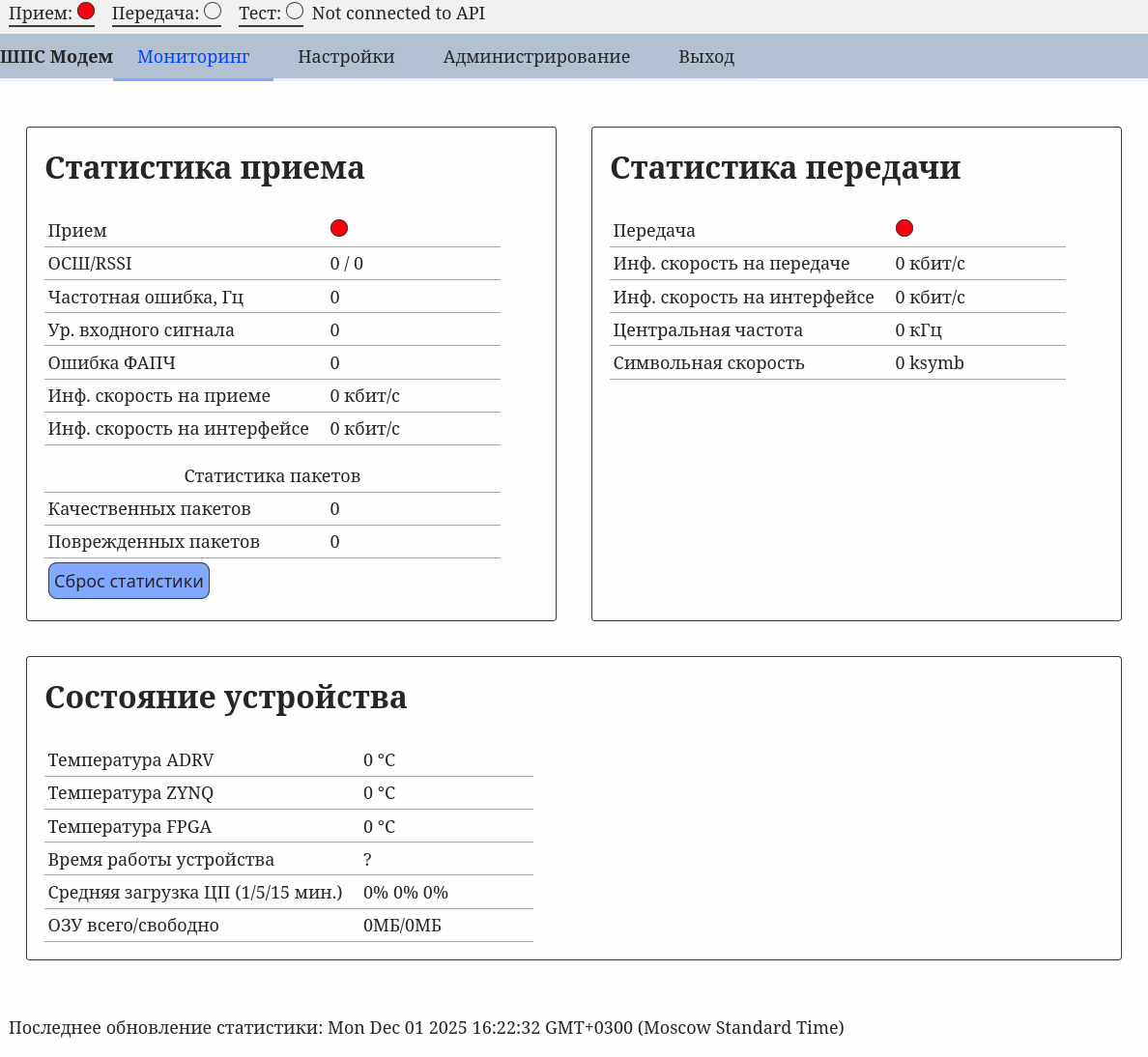Click the Статистика пакетов subheading
This screenshot has width=1148, height=1057.
(x=272, y=476)
